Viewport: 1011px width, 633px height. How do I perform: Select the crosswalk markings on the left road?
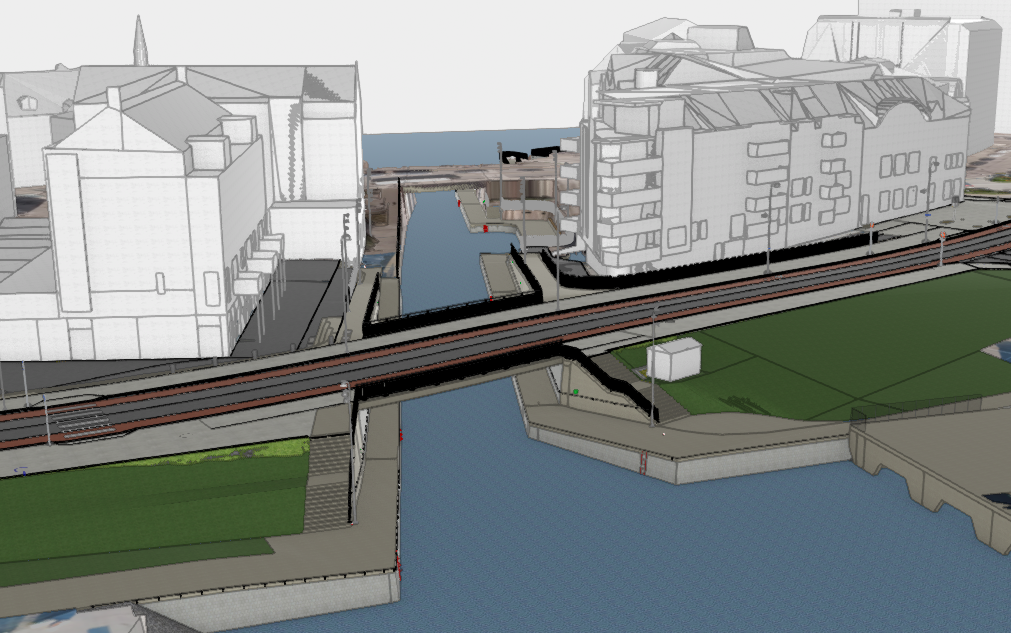[85, 423]
